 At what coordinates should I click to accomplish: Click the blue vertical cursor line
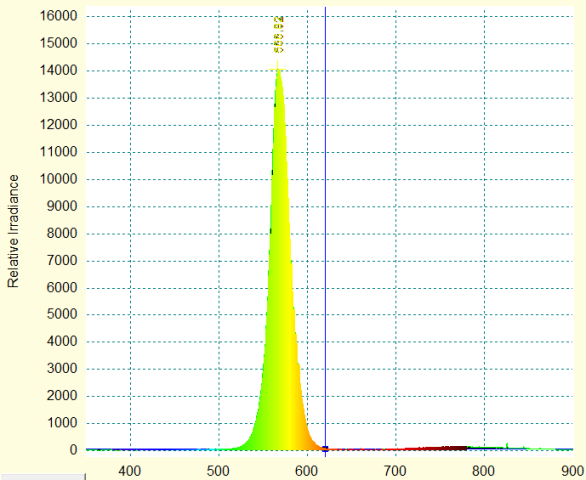[325, 224]
